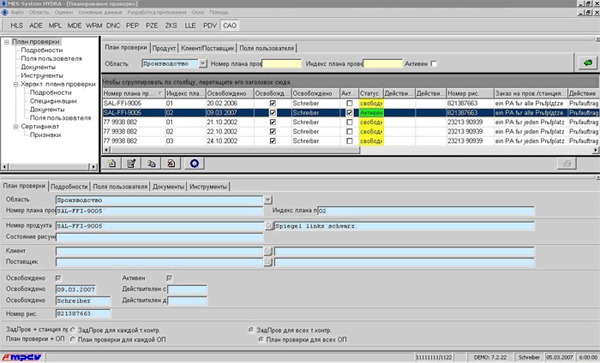Switch to the lower Подробности tab
Screen dimensions: 600x363
pos(69,187)
